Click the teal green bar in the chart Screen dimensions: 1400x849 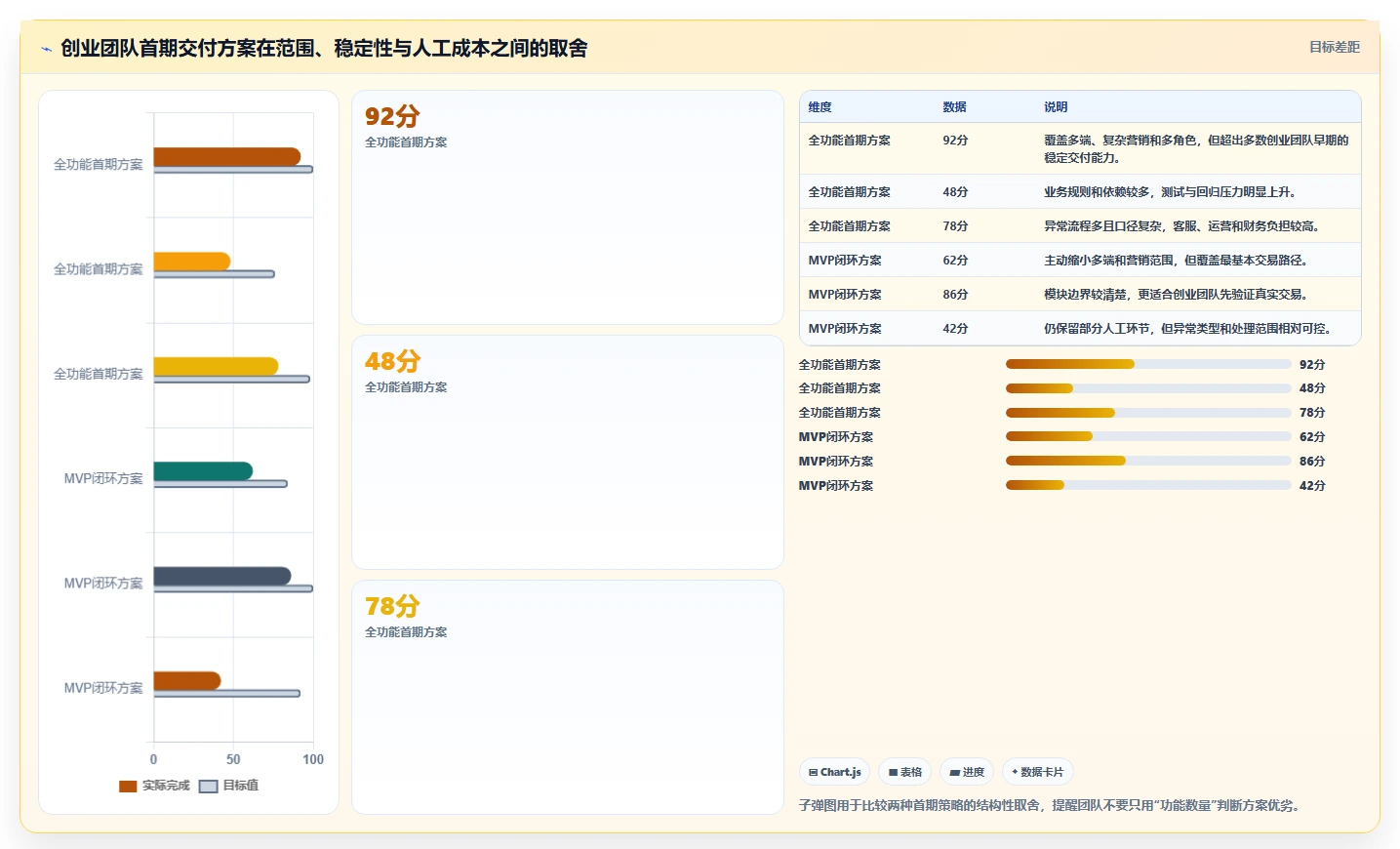coord(203,471)
